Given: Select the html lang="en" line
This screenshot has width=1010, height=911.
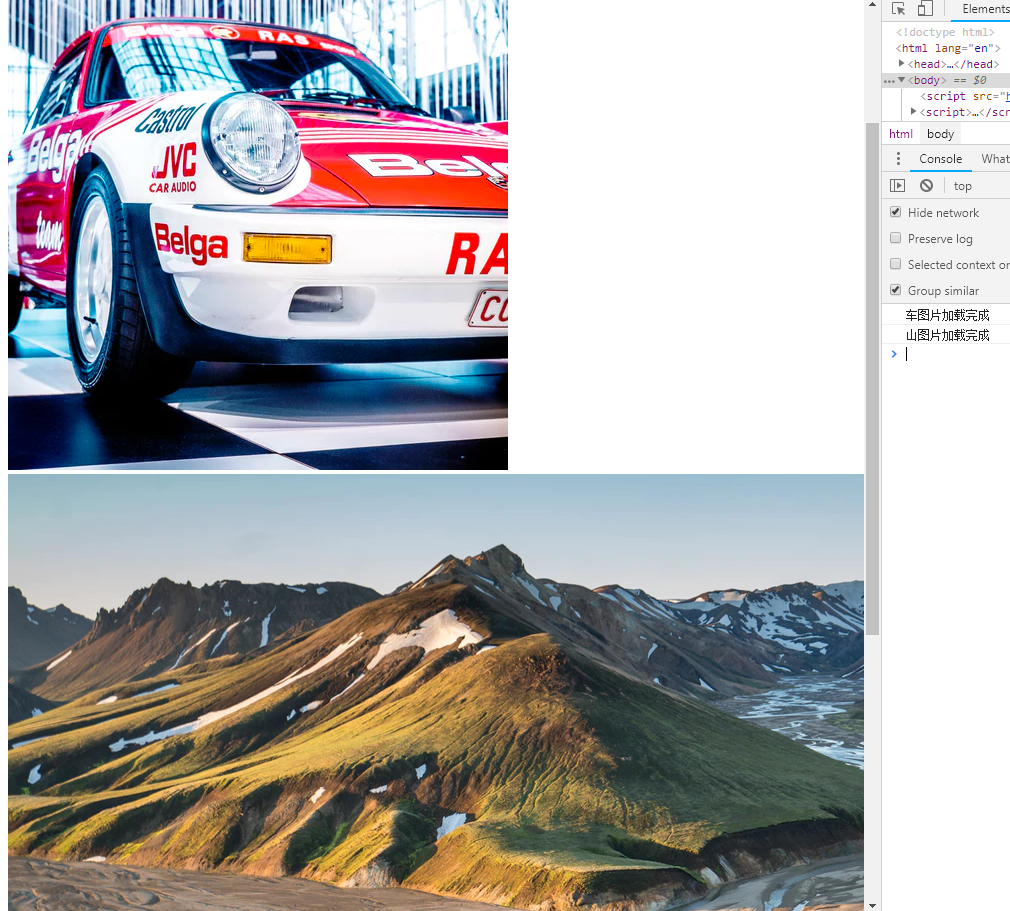Looking at the screenshot, I should point(948,48).
